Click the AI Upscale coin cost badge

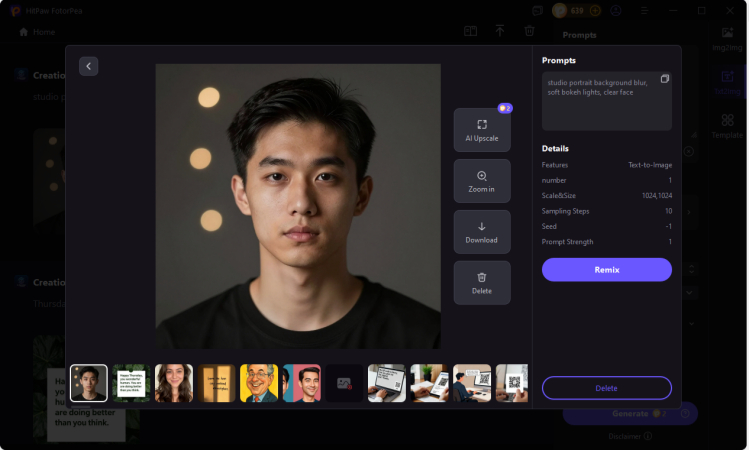point(505,108)
